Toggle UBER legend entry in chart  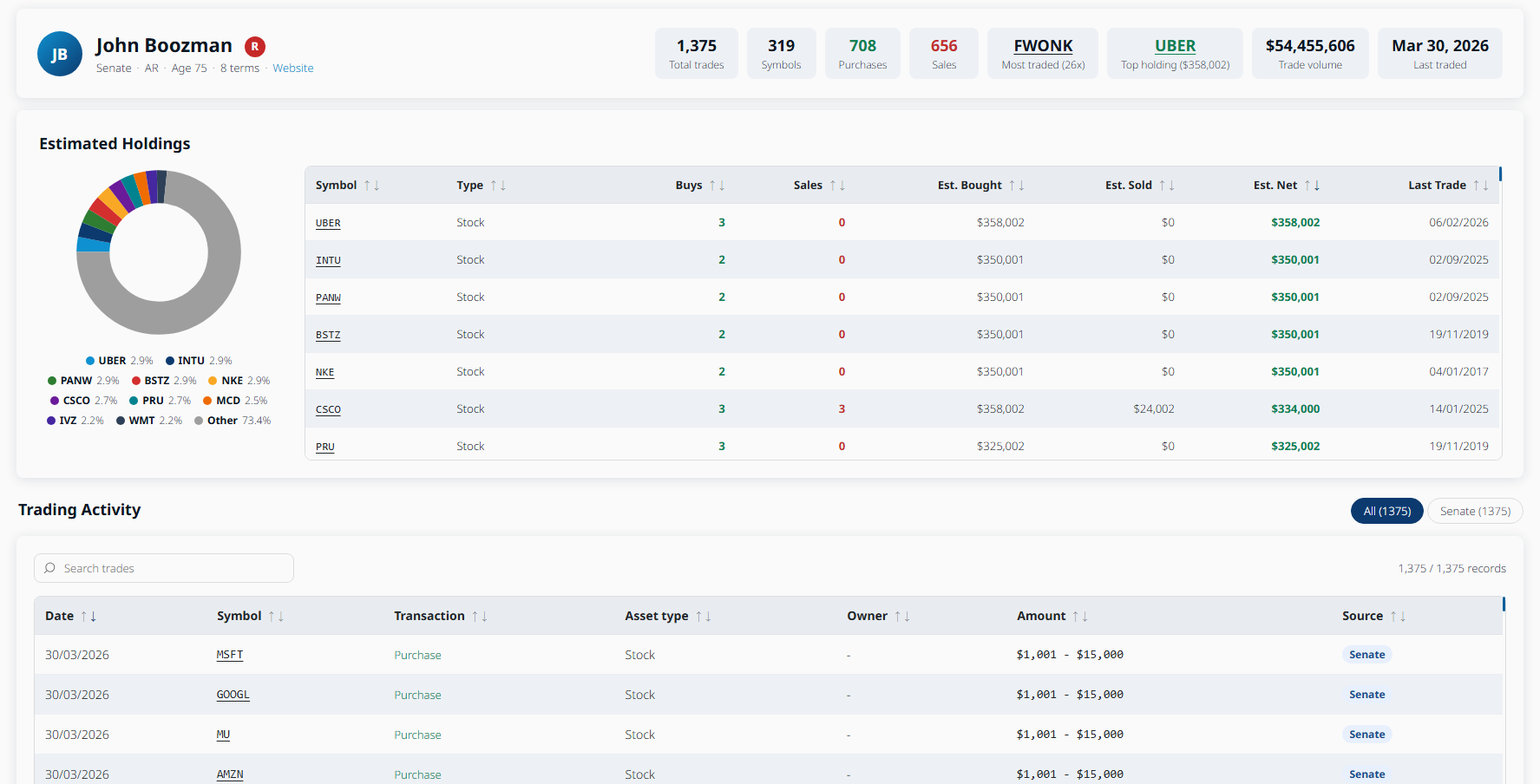tap(120, 361)
